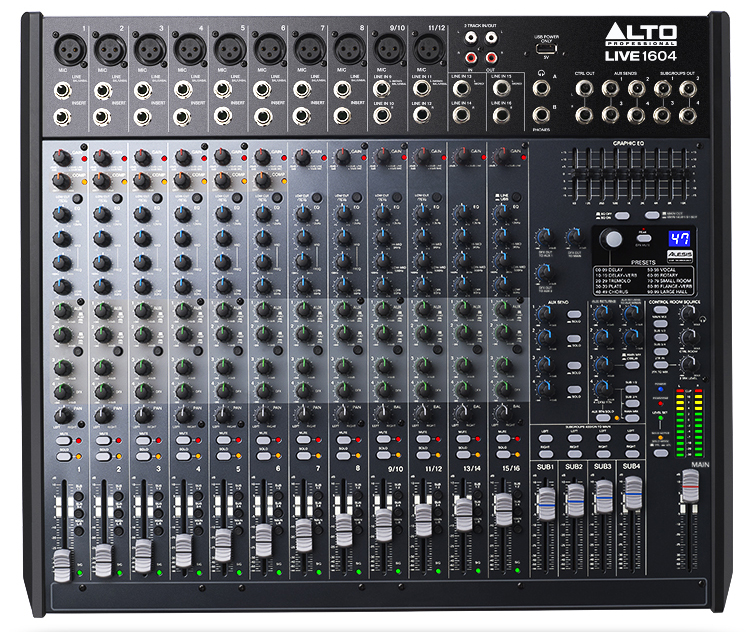Click the channel 1 line input jack
The height and width of the screenshot is (632, 746).
tap(63, 90)
